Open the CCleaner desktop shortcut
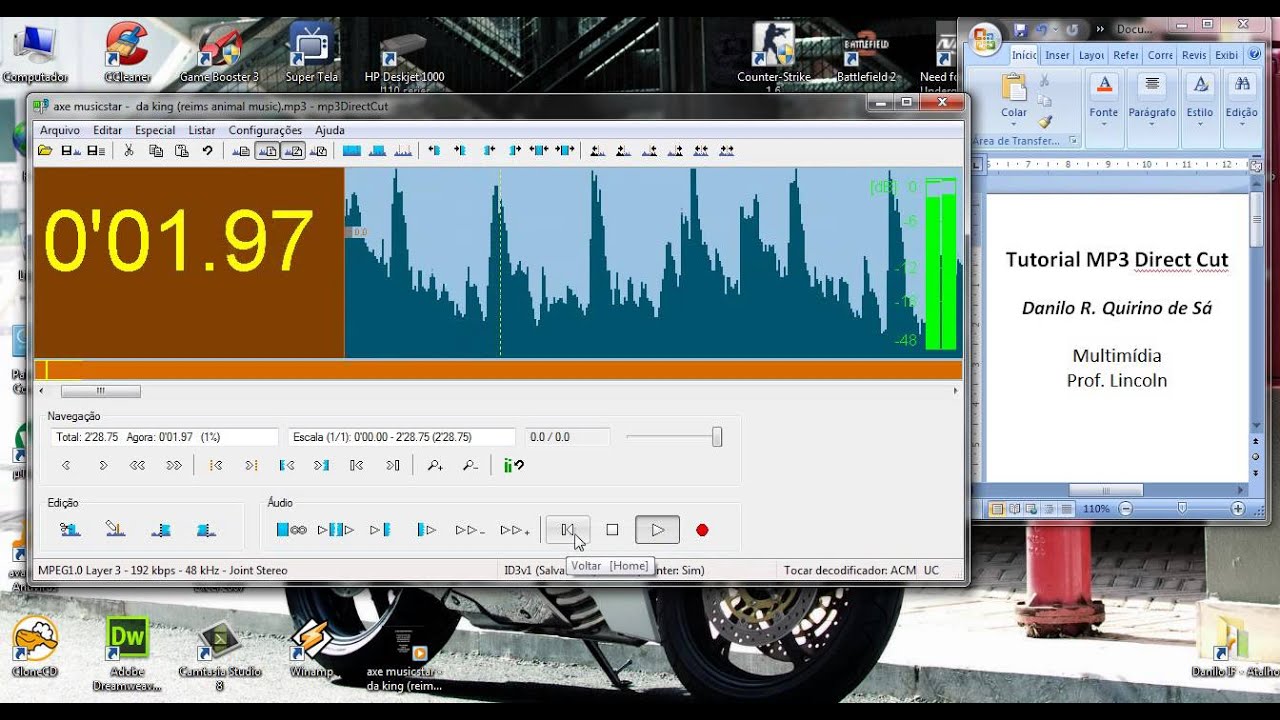Viewport: 1280px width, 720px height. (127, 51)
